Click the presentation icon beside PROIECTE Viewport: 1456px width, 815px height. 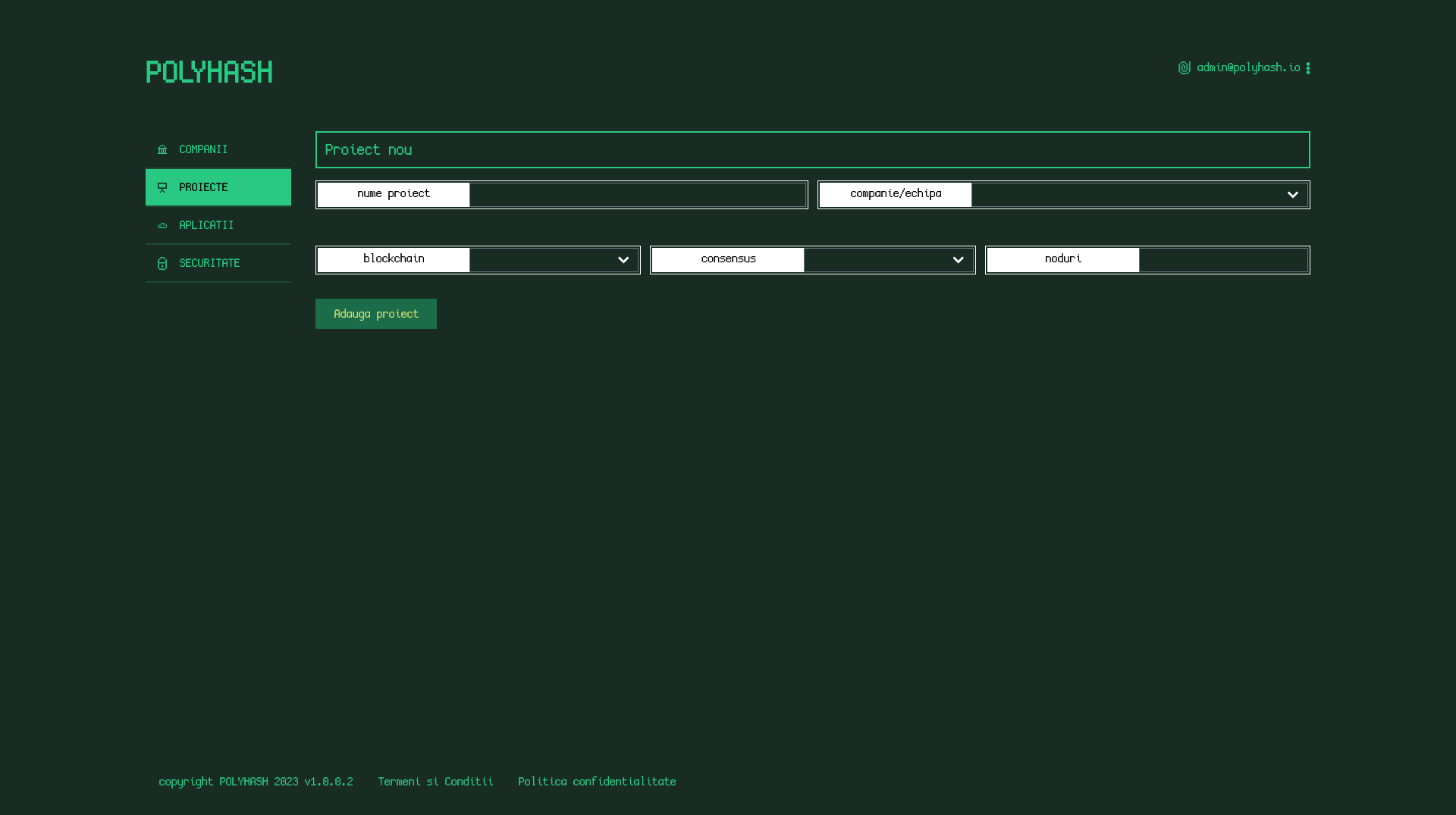tap(162, 188)
